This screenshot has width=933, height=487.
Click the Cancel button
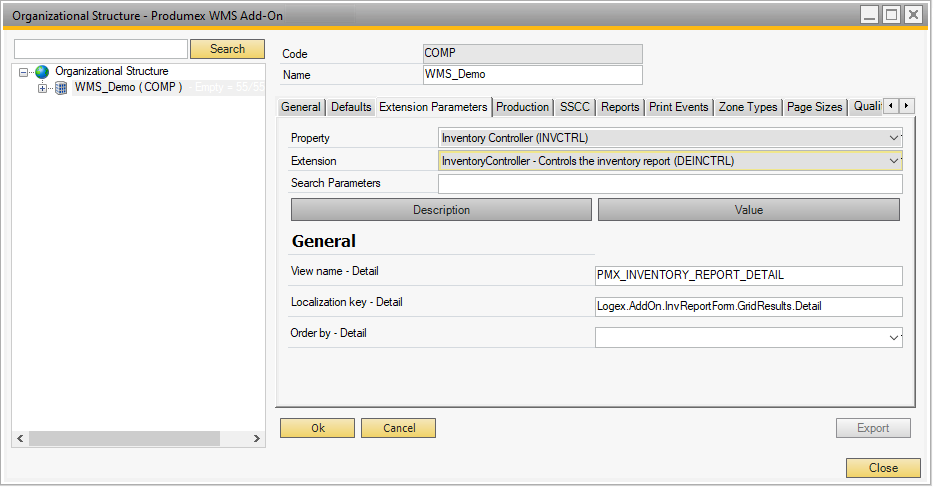[x=398, y=428]
